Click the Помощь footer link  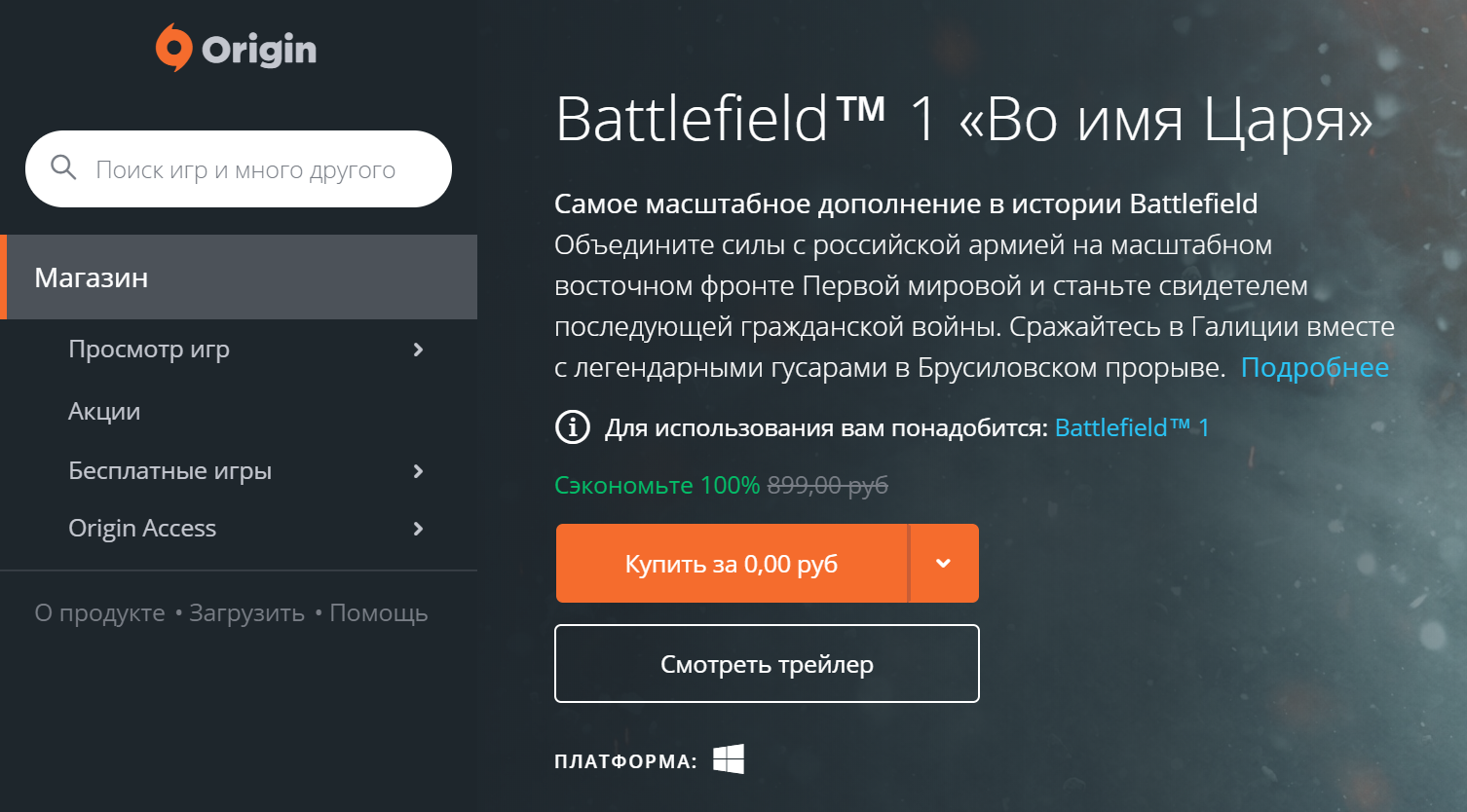379,613
